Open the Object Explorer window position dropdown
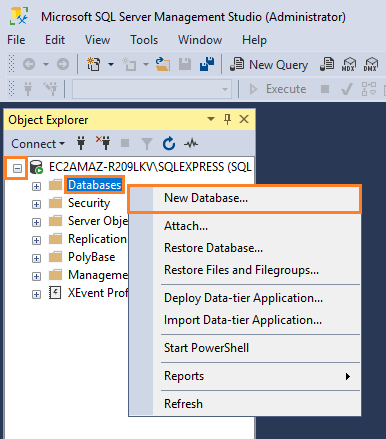 coord(211,119)
